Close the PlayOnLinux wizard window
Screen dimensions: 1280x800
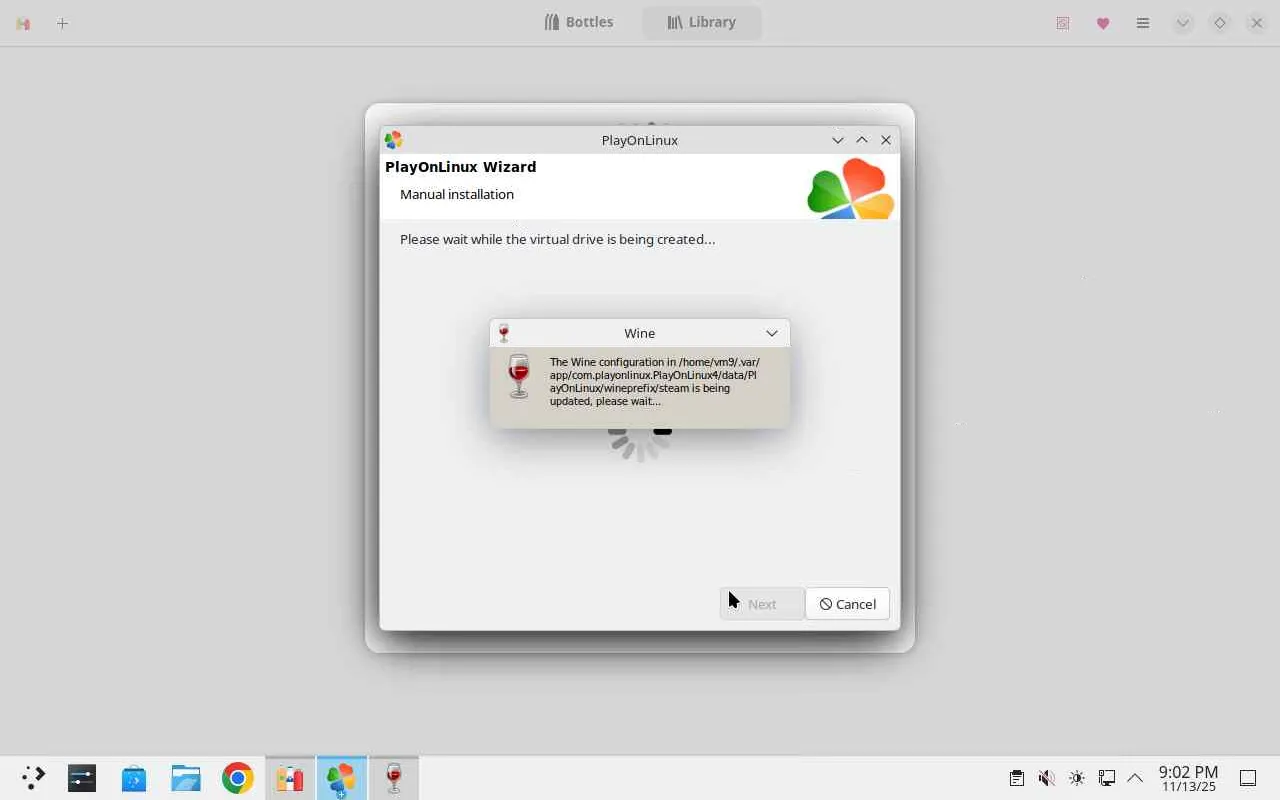tap(886, 140)
